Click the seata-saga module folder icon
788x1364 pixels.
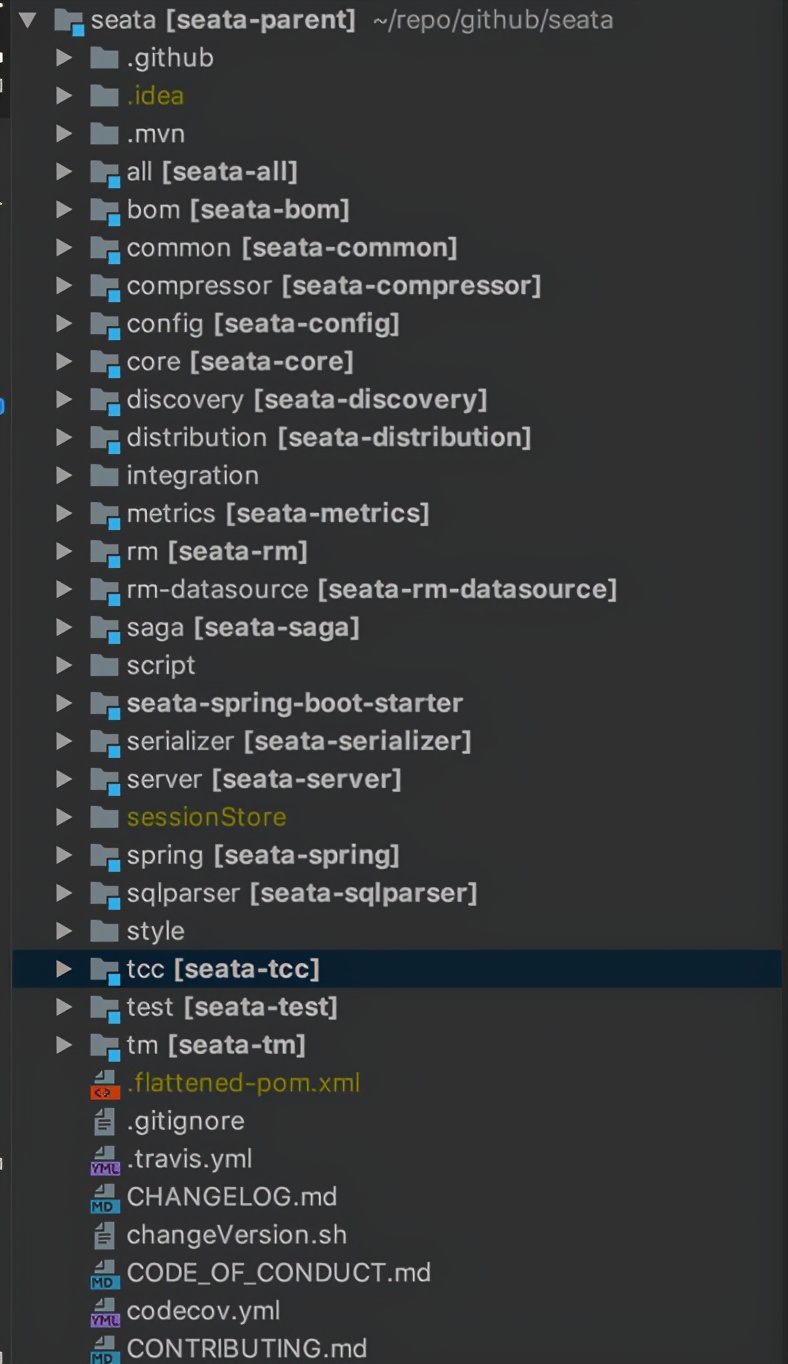click(x=104, y=627)
